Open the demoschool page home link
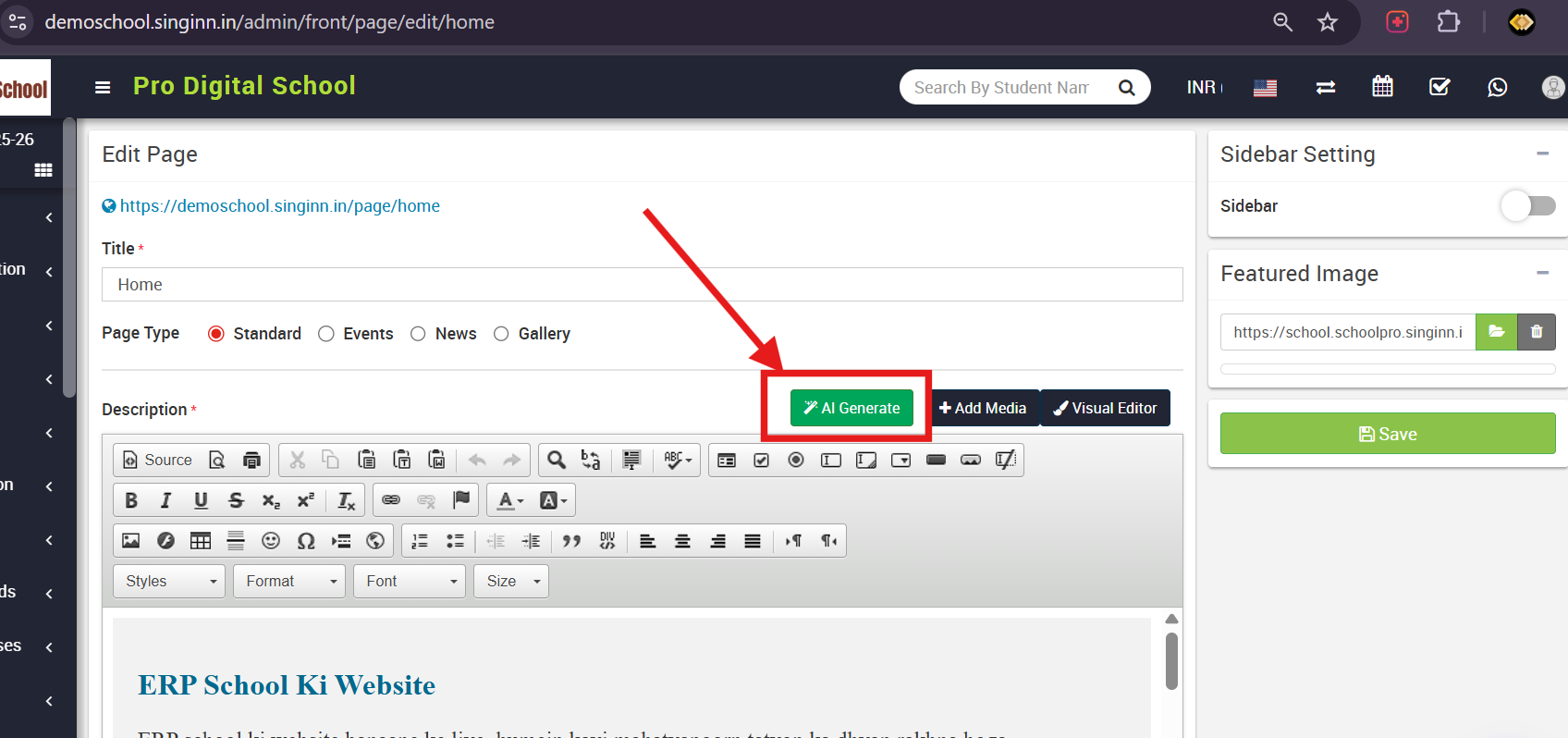1568x738 pixels. click(x=279, y=206)
